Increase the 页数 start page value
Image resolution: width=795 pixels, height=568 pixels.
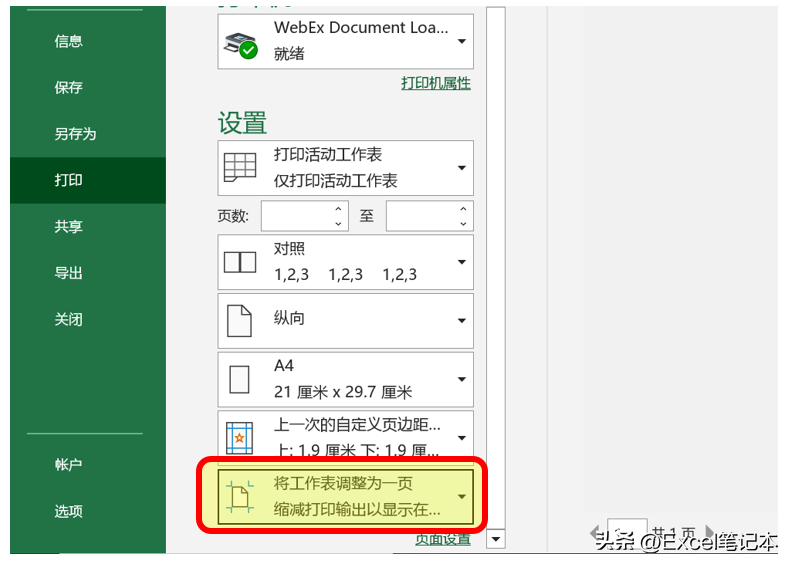coord(338,208)
